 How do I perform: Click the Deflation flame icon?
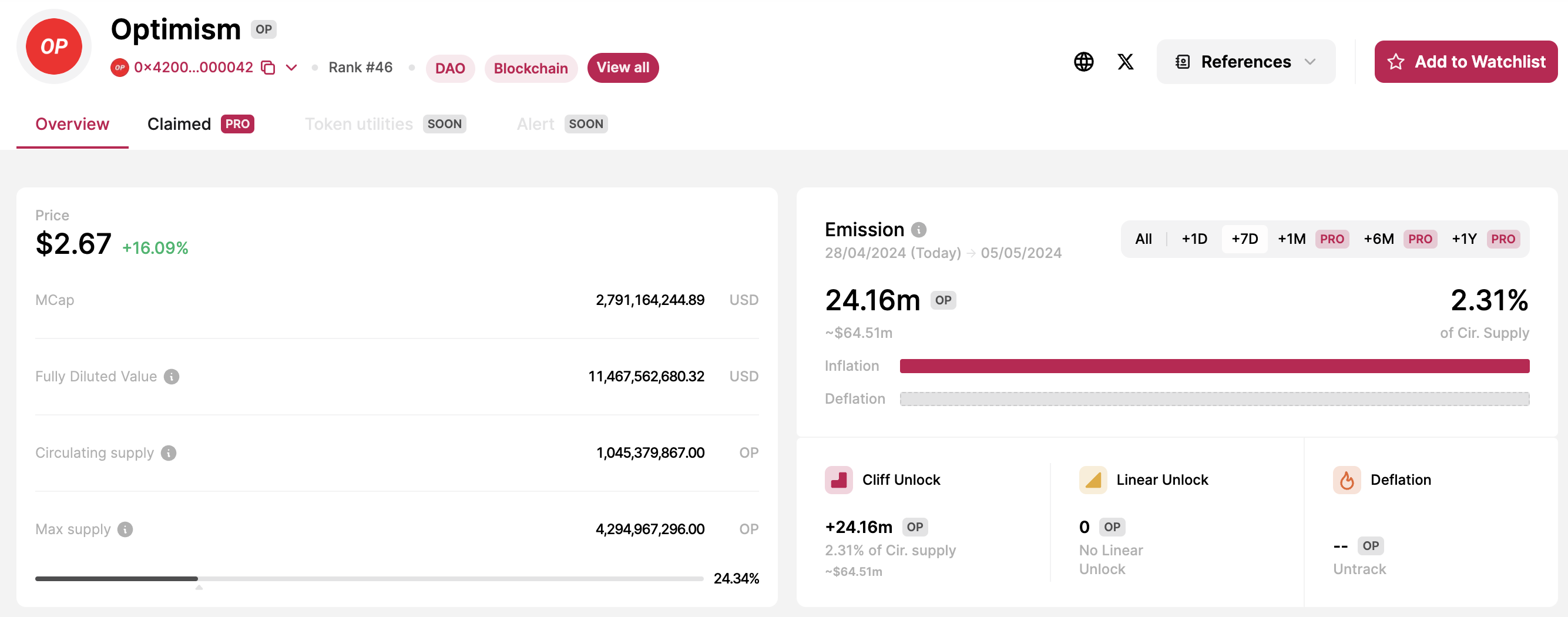tap(1347, 480)
